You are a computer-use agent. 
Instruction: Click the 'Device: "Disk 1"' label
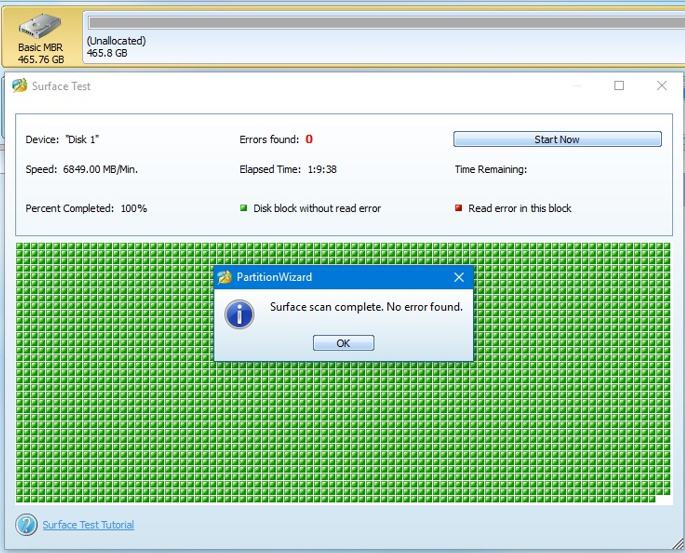click(x=62, y=139)
